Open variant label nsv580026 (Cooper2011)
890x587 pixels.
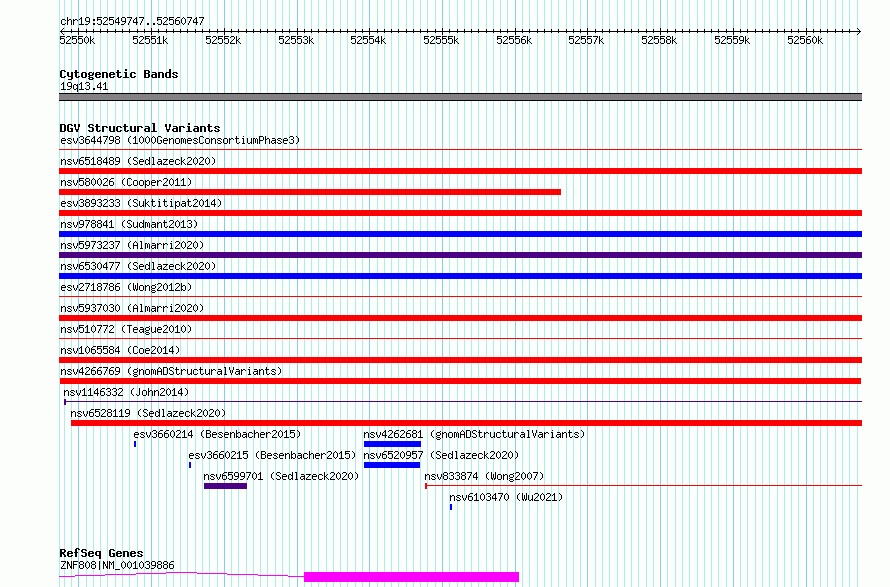click(x=126, y=182)
